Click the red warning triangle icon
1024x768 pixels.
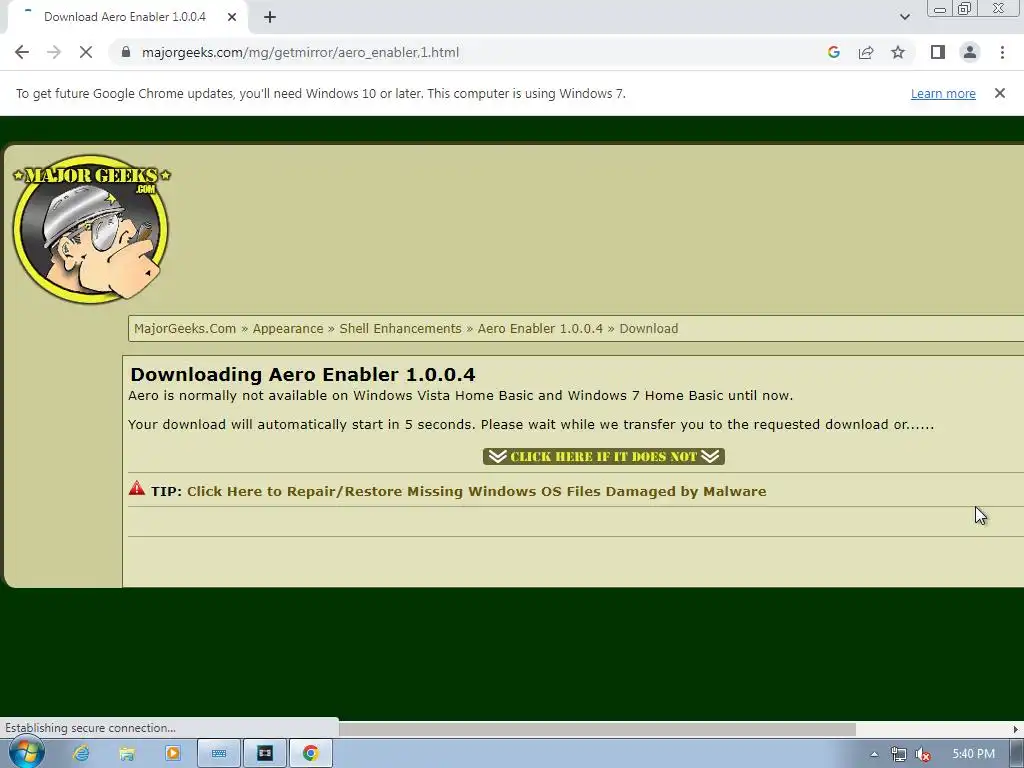coord(136,488)
